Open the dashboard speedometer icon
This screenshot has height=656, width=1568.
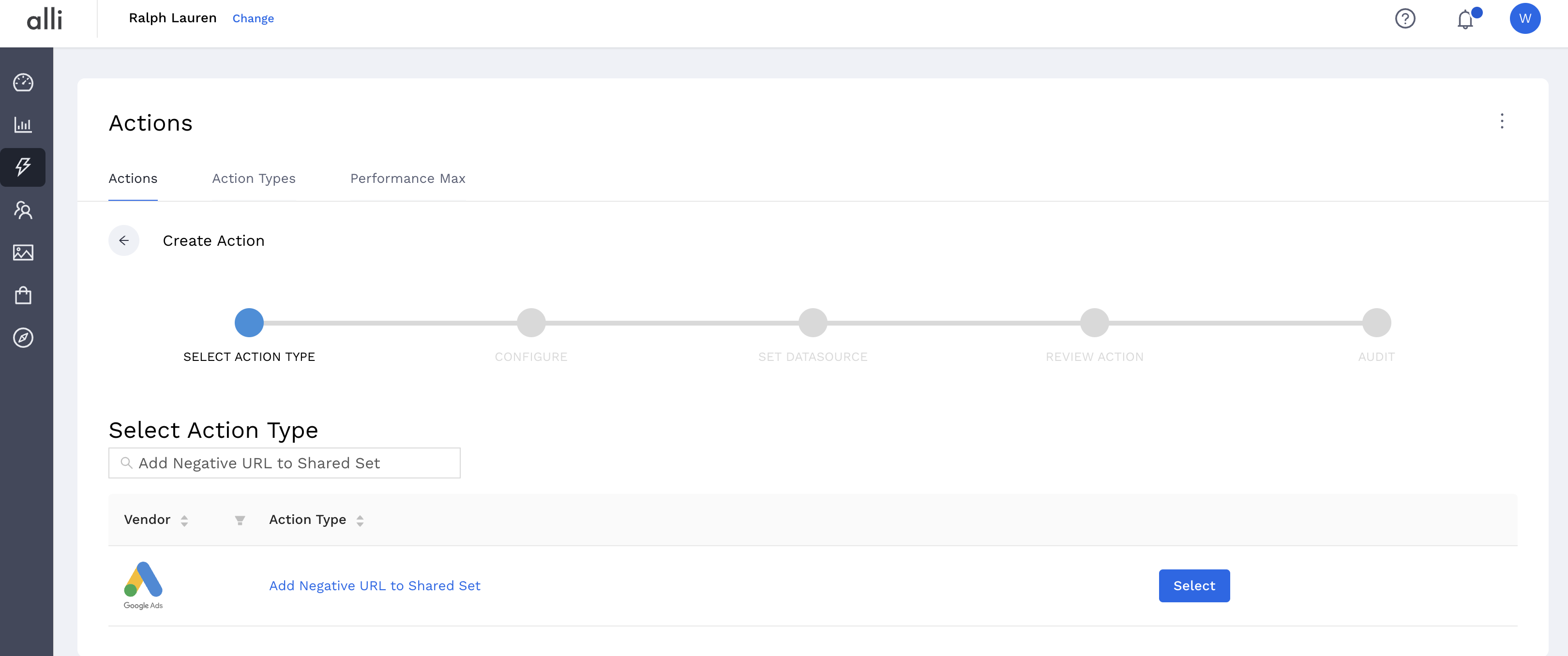(x=23, y=82)
